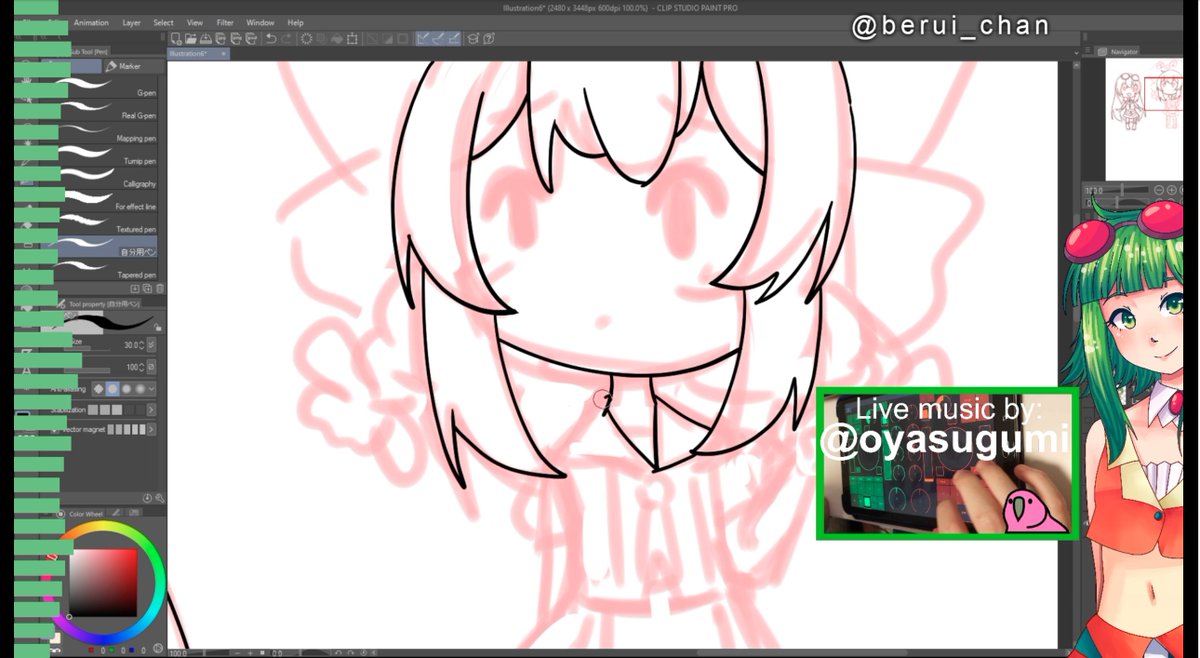Image resolution: width=1200 pixels, height=658 pixels.
Task: Click the Navigator zoom in magnifier icon
Action: [1171, 190]
